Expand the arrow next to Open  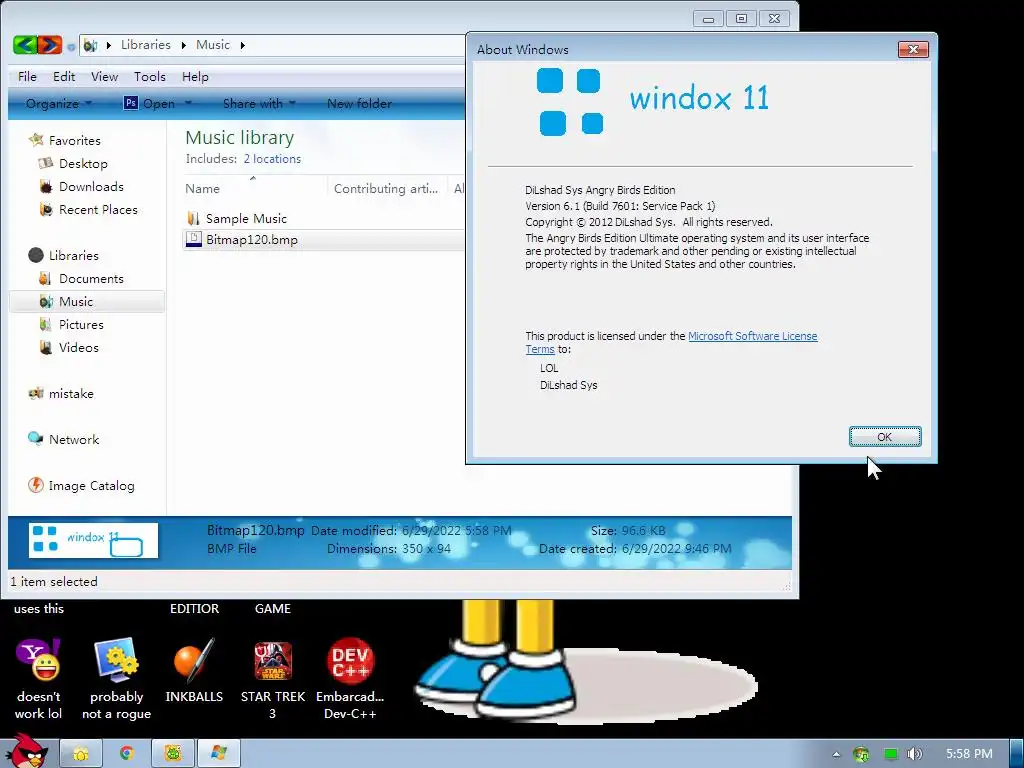188,103
